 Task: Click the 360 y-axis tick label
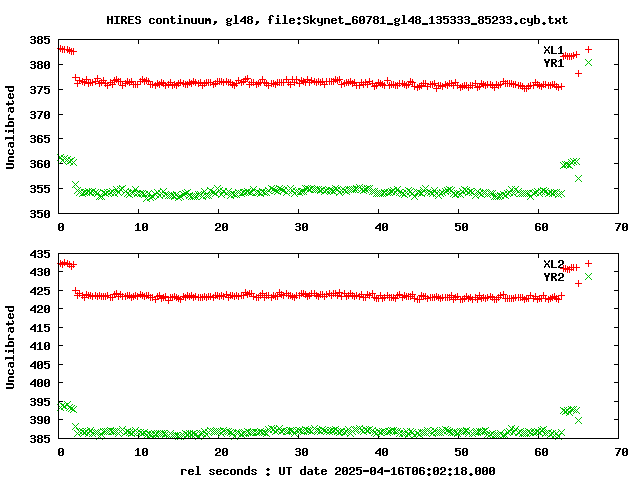[40, 164]
